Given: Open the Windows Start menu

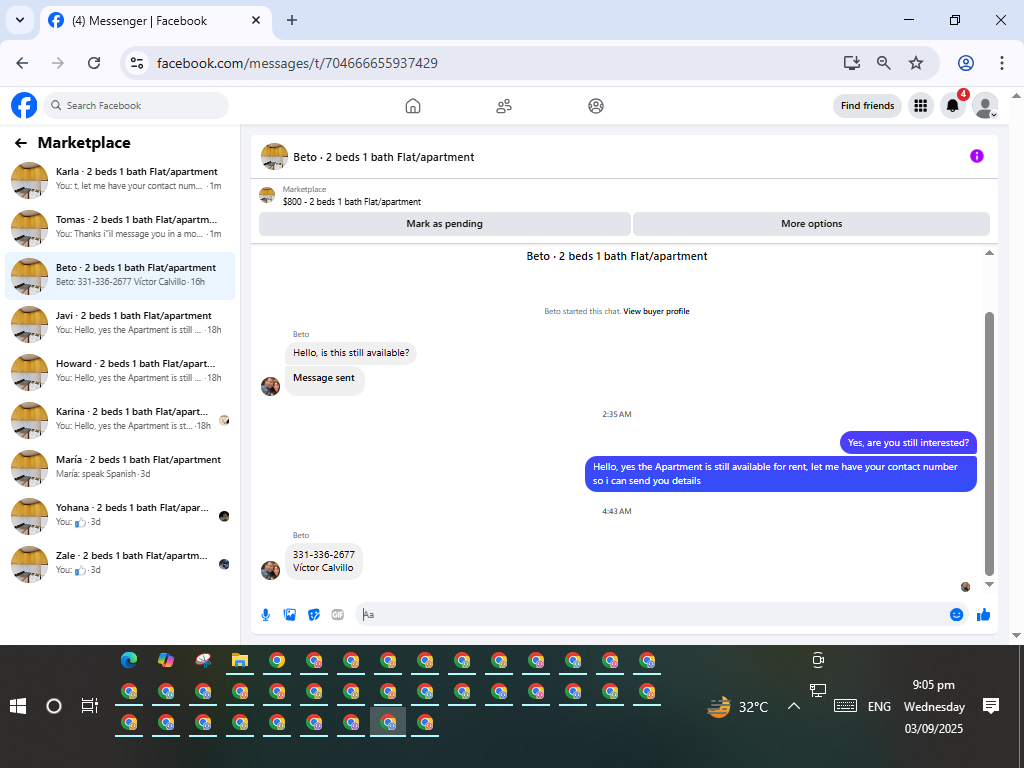Looking at the screenshot, I should pyautogui.click(x=18, y=706).
